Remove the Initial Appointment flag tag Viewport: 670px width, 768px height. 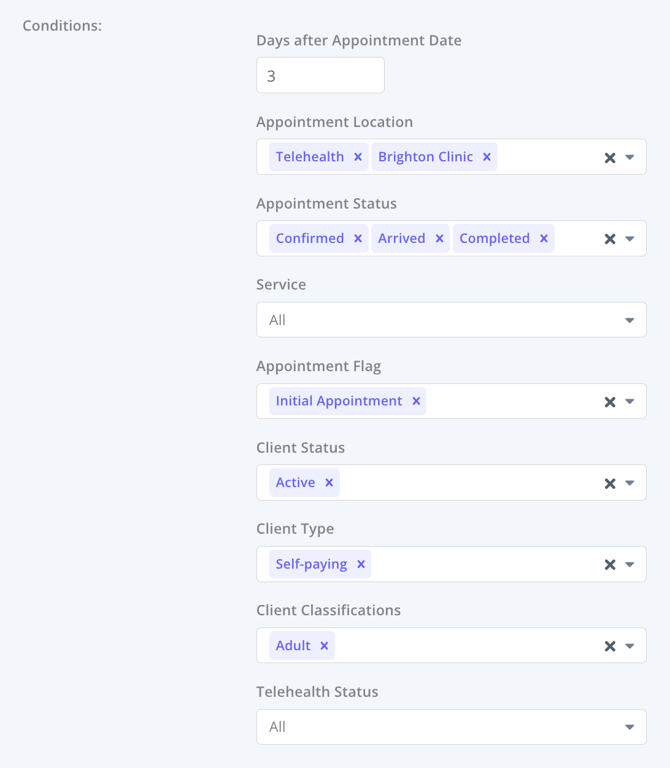point(416,401)
